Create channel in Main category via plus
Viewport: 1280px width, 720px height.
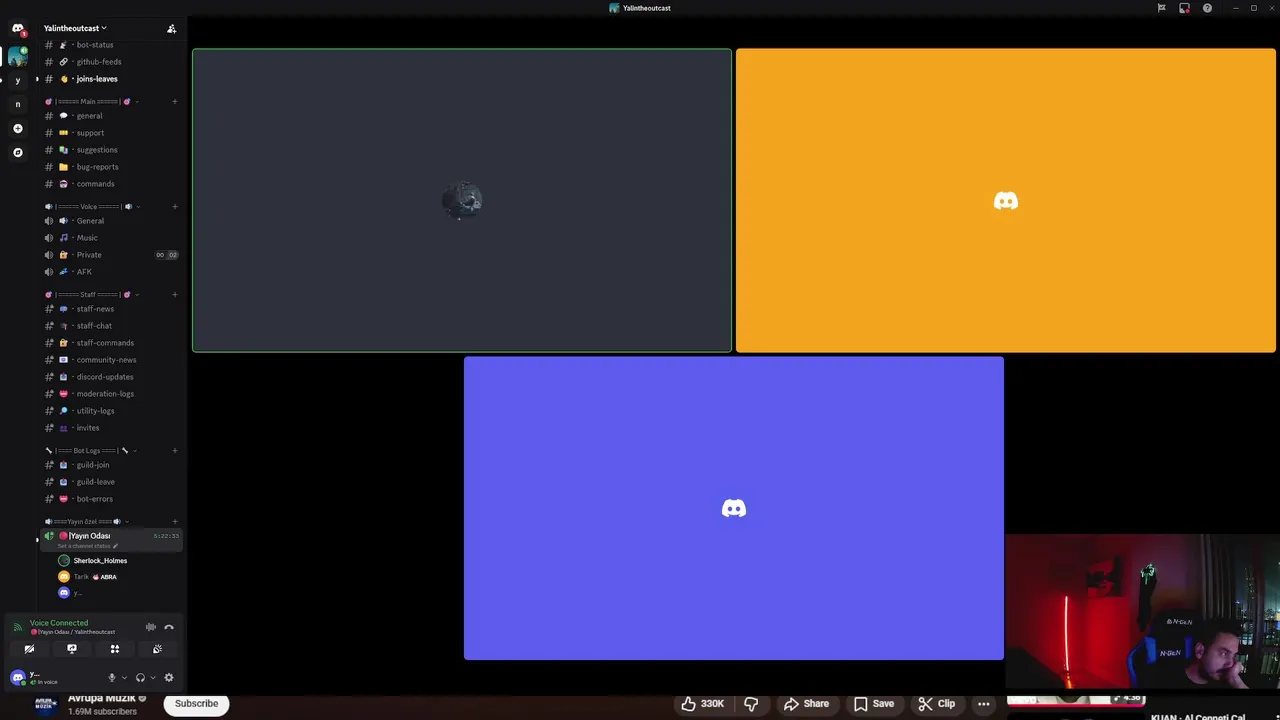coord(174,101)
